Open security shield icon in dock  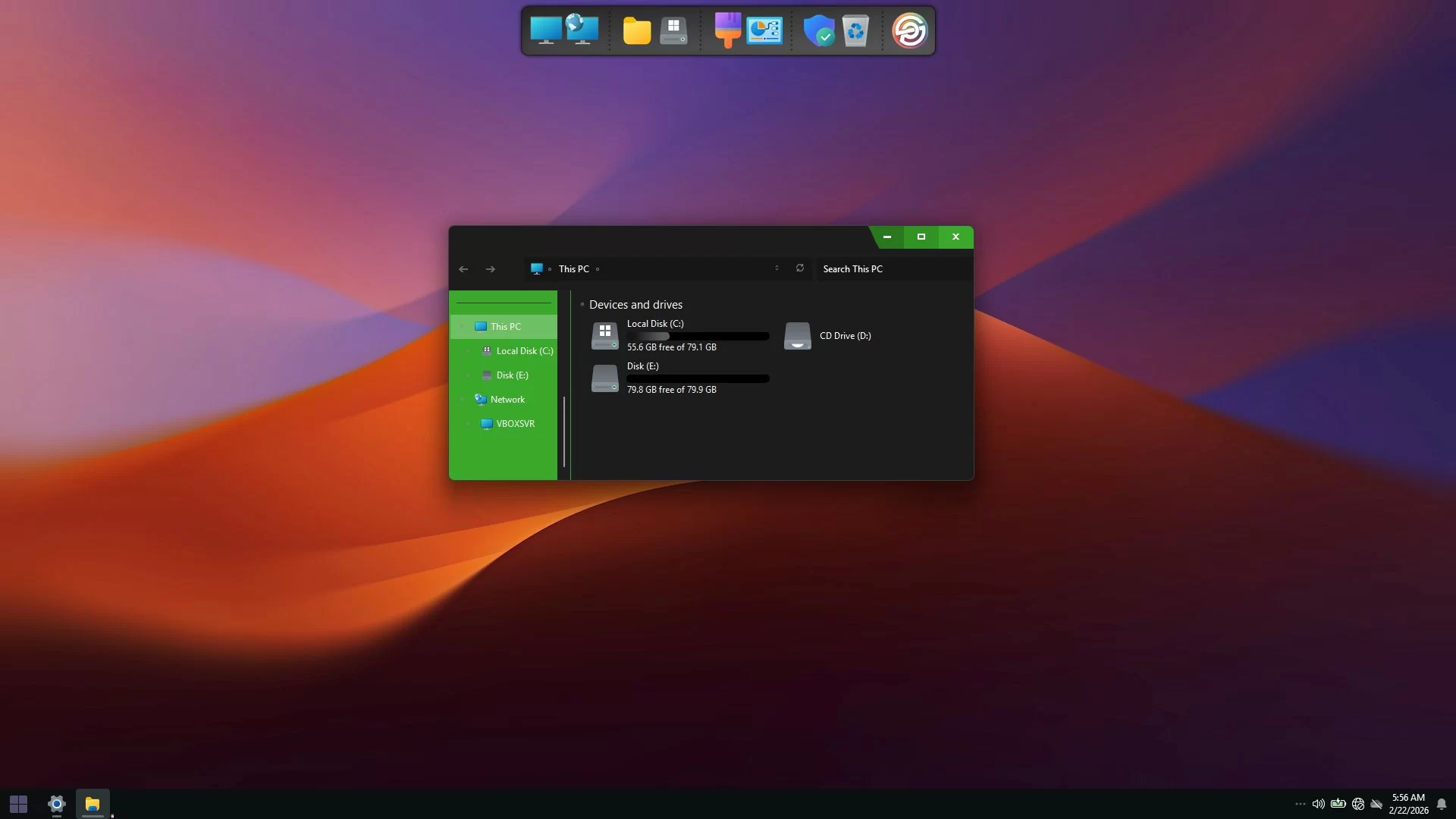pos(818,31)
